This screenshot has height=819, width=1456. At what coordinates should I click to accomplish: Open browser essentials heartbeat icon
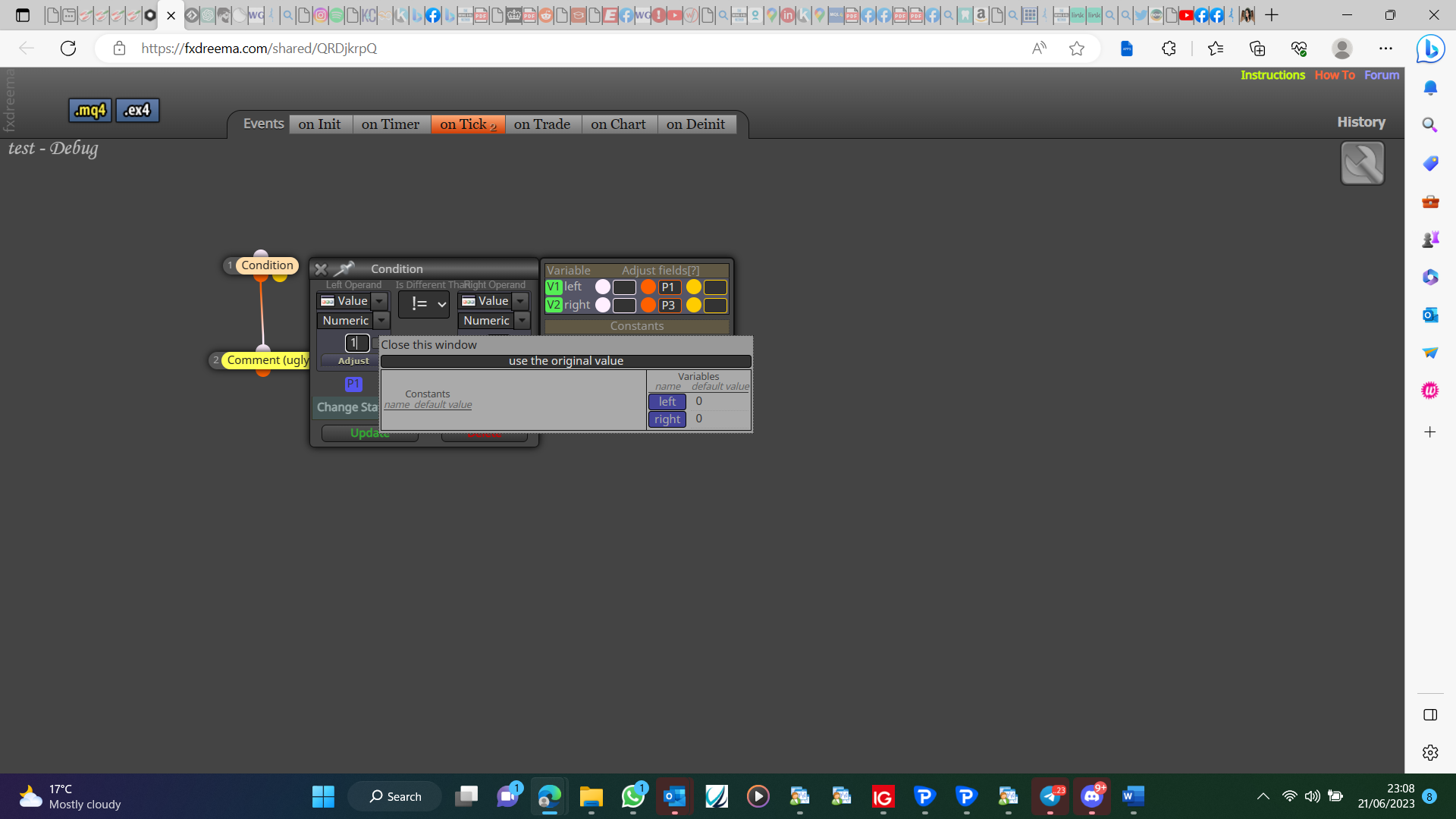pos(1299,49)
